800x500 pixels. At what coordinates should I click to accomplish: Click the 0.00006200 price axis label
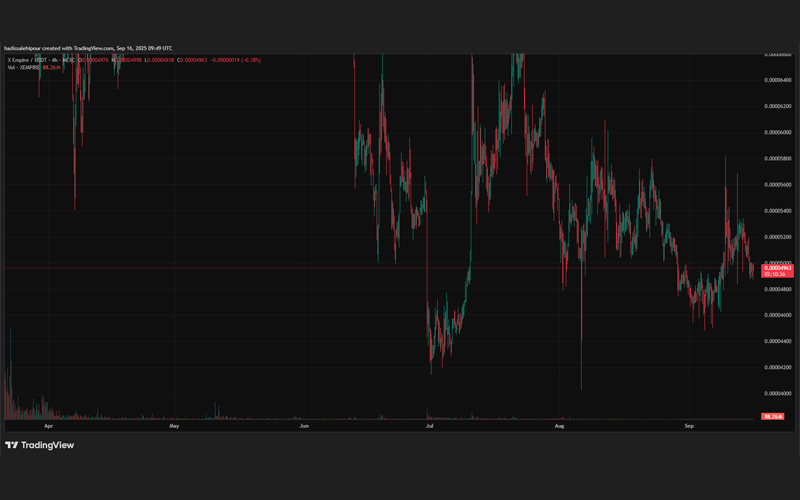(778, 106)
